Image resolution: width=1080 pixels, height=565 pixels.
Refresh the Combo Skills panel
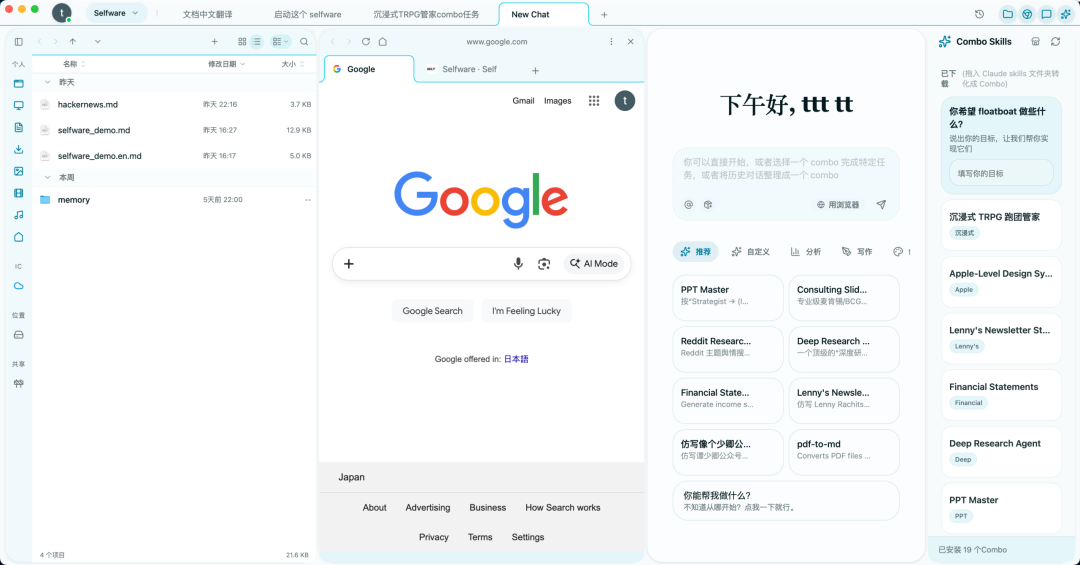point(1055,41)
